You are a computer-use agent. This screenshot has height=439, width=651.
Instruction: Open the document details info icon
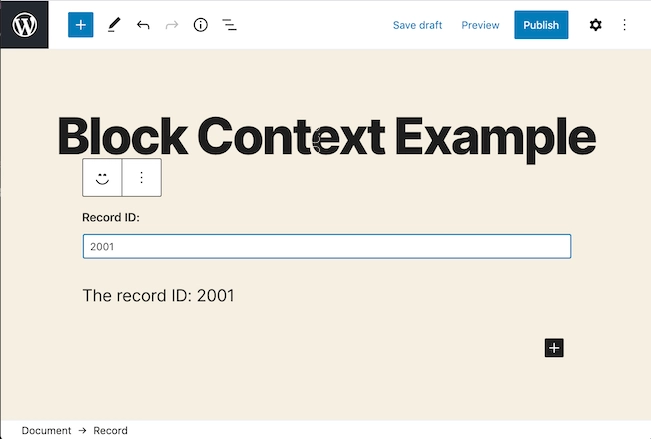[201, 25]
